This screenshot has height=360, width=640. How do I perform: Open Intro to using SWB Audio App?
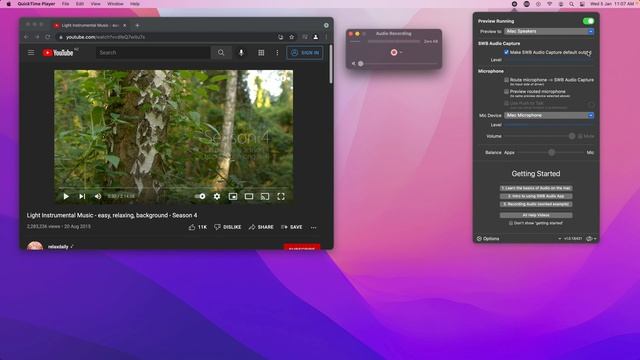pyautogui.click(x=536, y=196)
